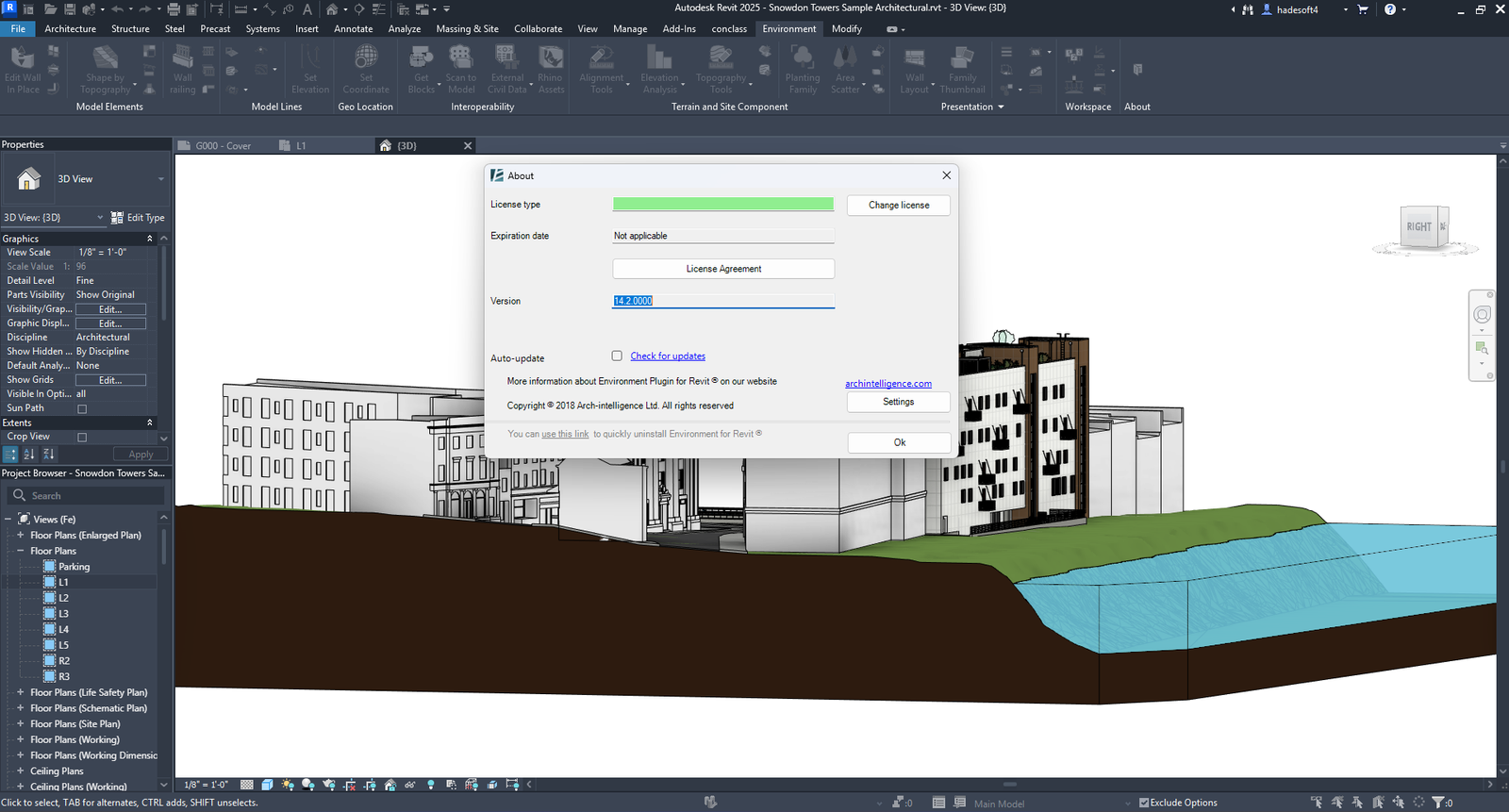
Task: Toggle the Auto-update checkbox
Action: [617, 356]
